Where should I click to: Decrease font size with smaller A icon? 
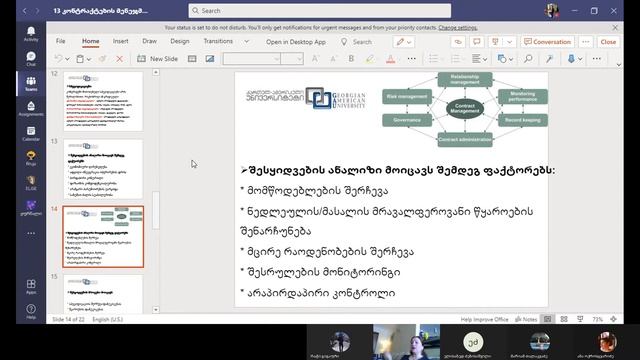point(333,59)
